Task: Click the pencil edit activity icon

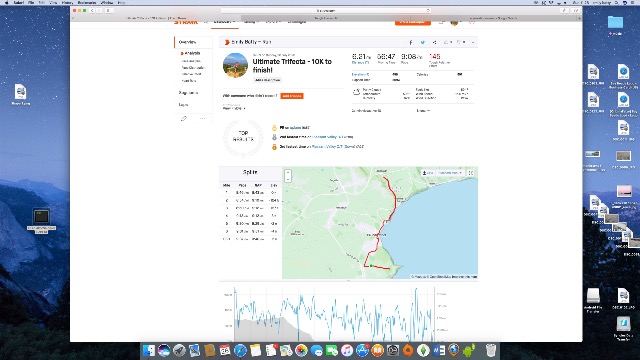Action: pyautogui.click(x=184, y=118)
